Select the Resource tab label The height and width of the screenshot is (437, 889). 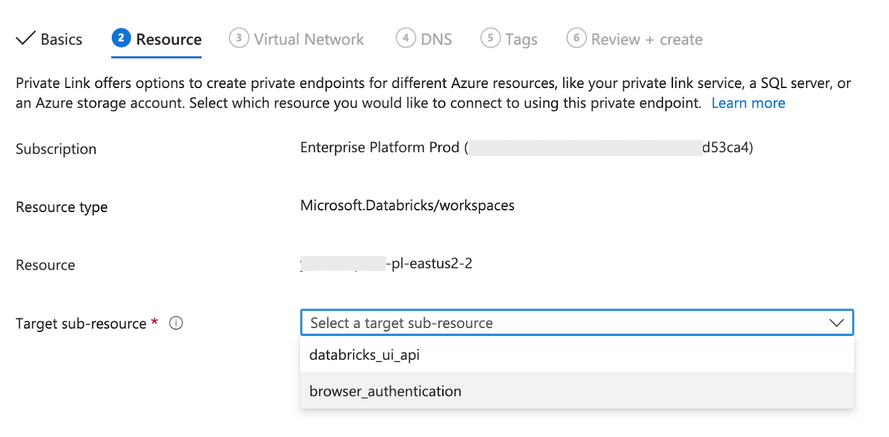click(x=168, y=40)
